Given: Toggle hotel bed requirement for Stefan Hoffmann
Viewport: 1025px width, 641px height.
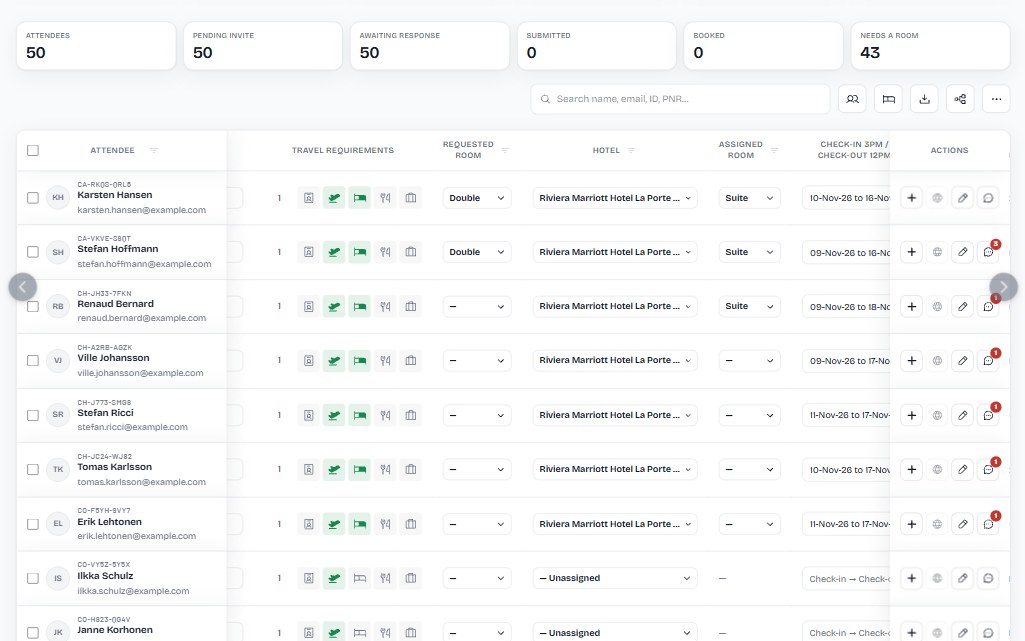Looking at the screenshot, I should click(360, 252).
